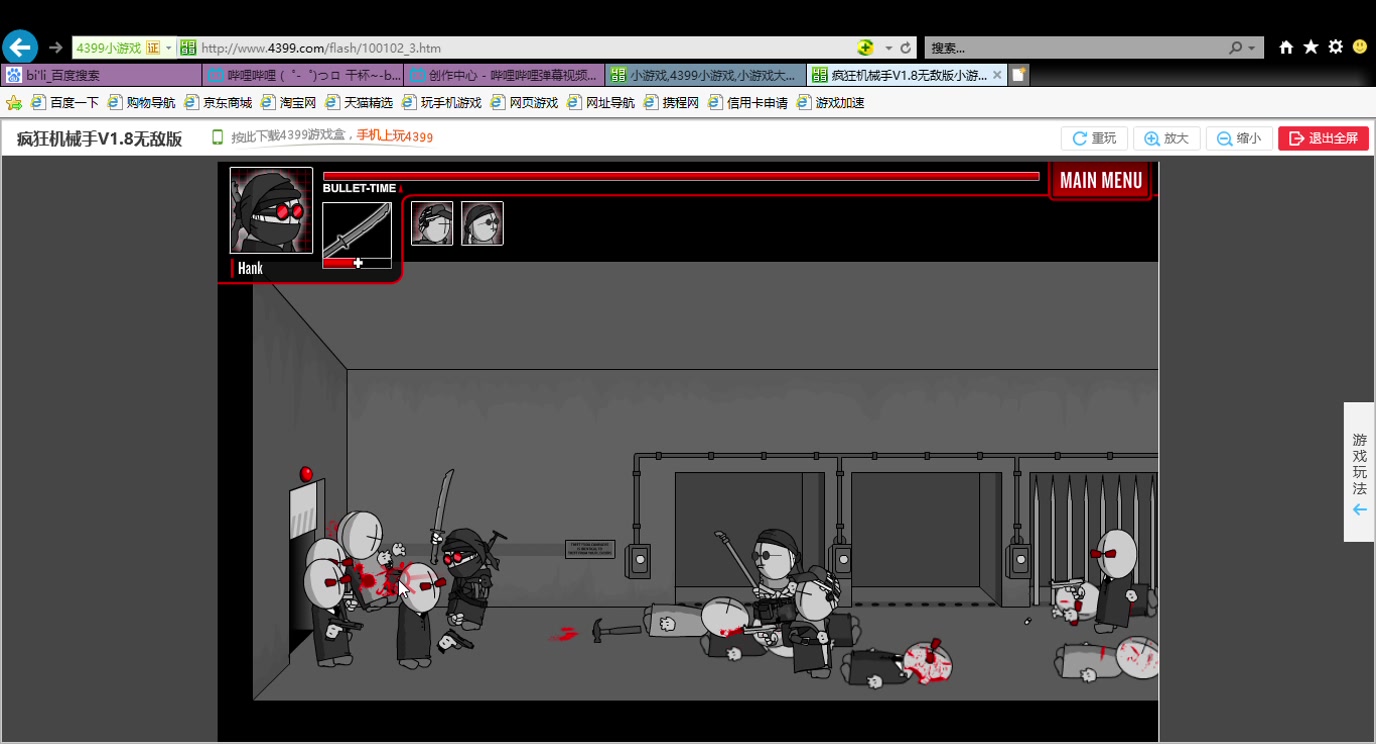Screen dimensions: 1376x744
Task: Click the wall sign beside Hank
Action: 590,549
